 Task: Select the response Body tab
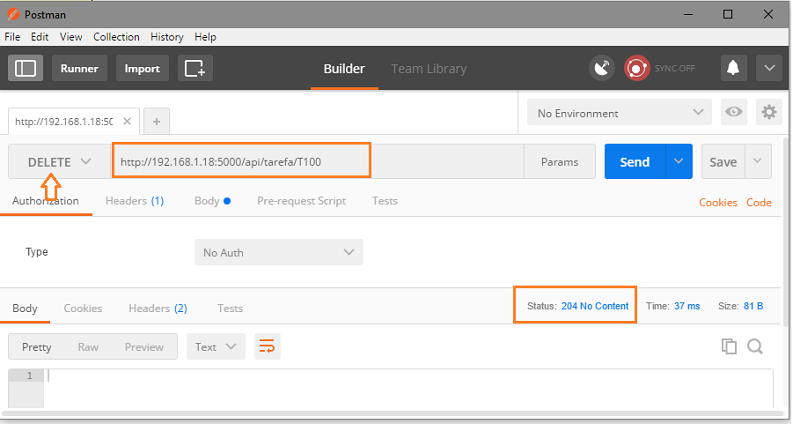[25, 308]
